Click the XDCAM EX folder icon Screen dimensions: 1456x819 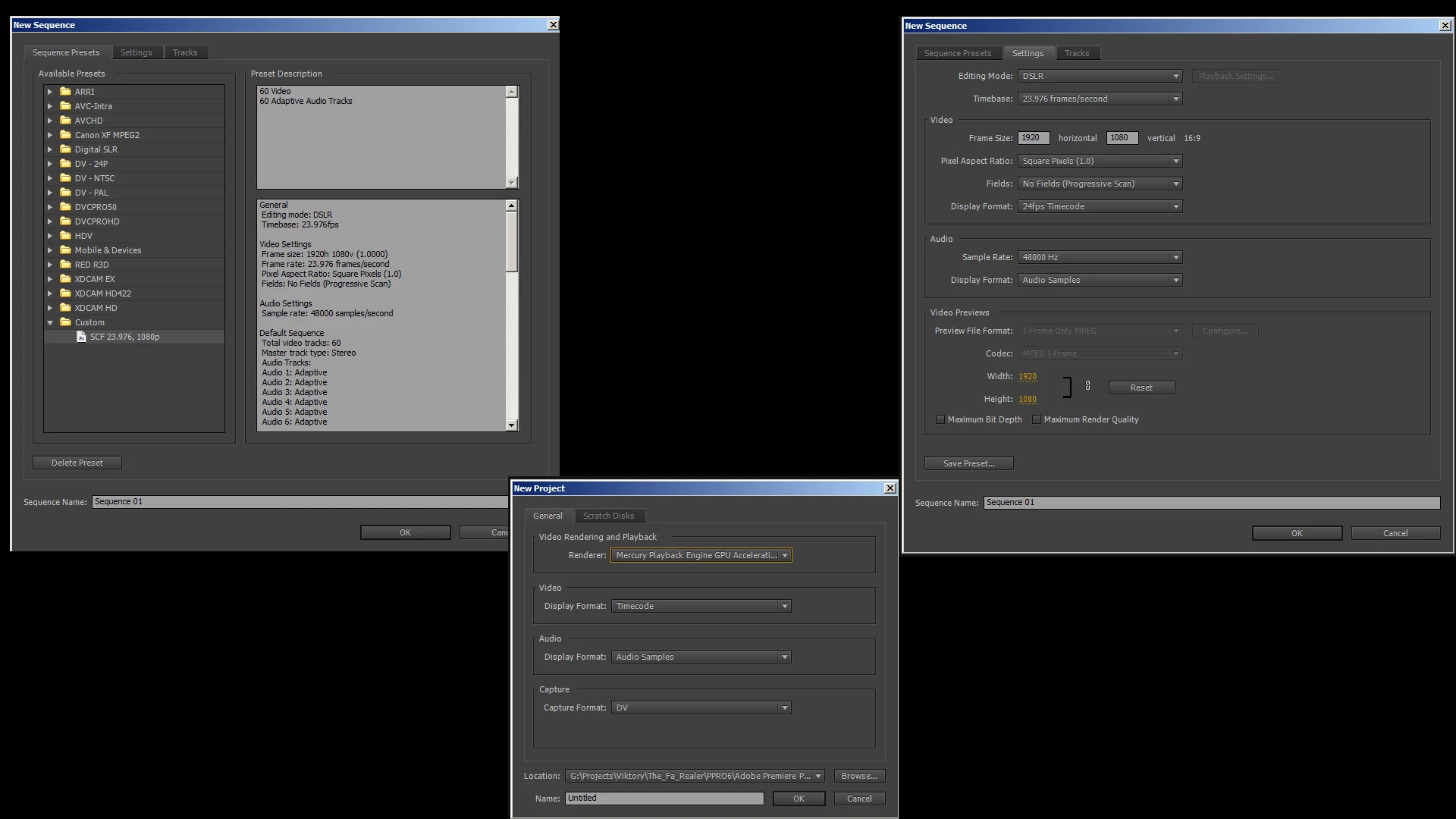(x=65, y=279)
